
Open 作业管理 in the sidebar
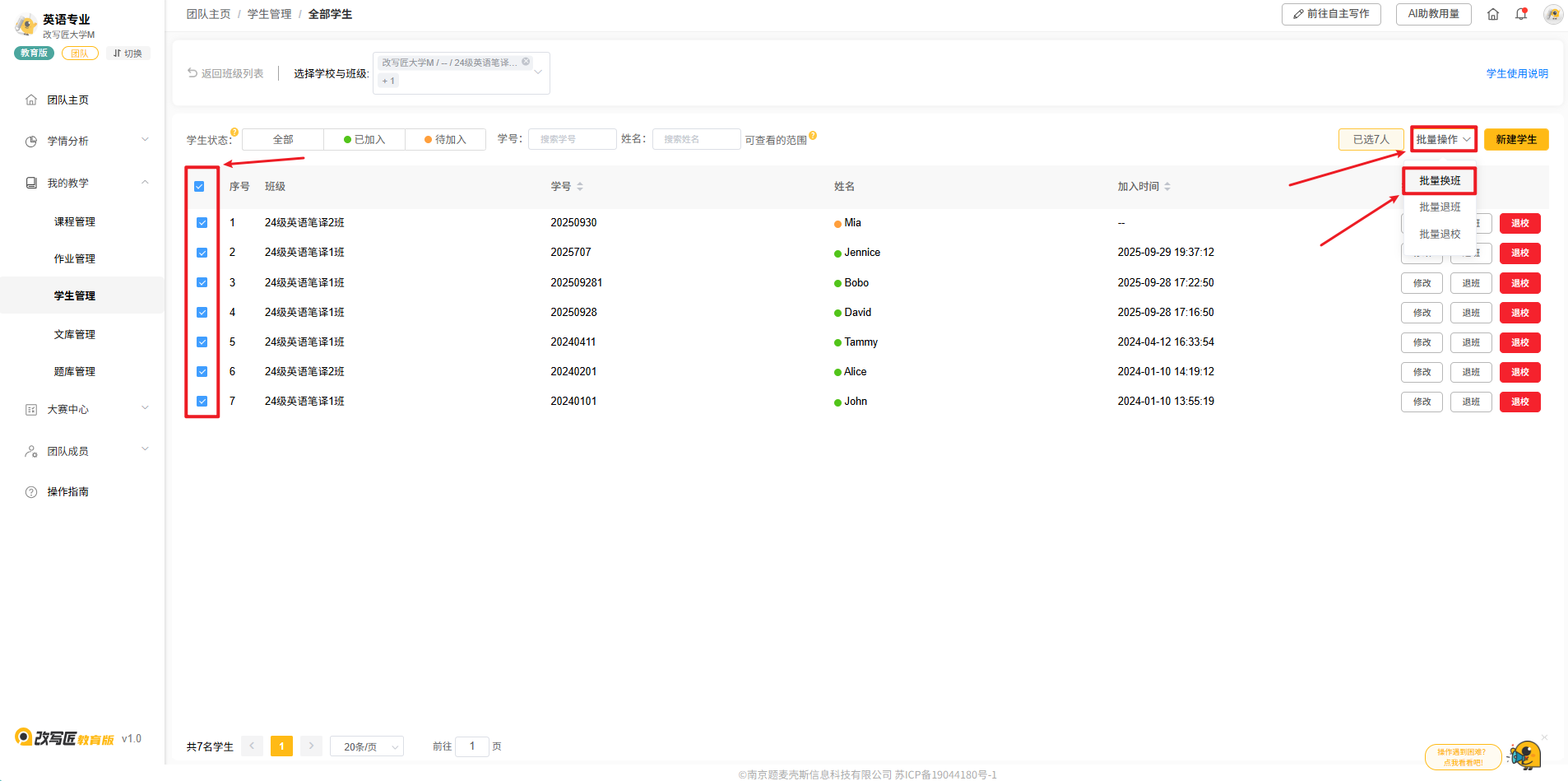tap(75, 258)
